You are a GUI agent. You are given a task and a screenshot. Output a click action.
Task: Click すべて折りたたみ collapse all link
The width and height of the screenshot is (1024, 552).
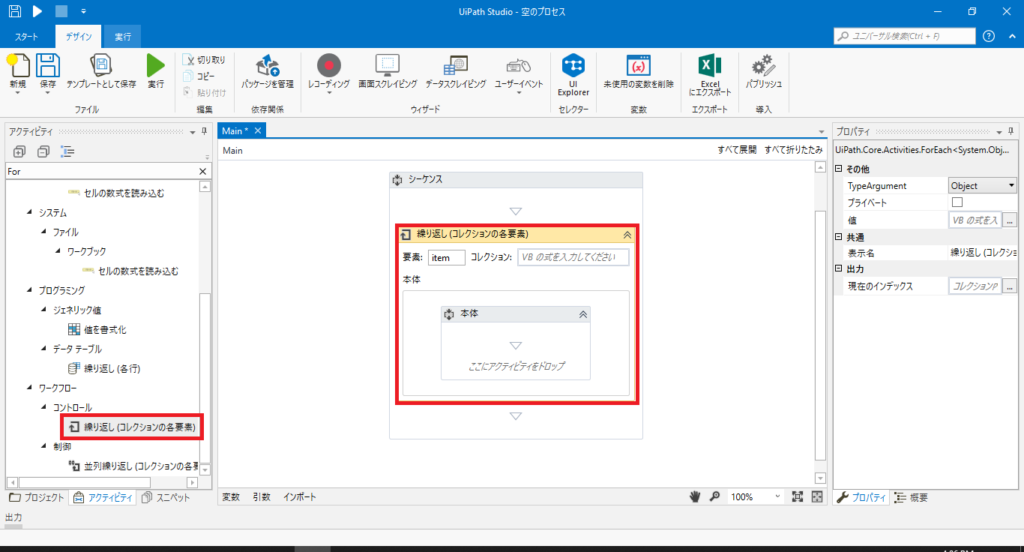click(793, 150)
